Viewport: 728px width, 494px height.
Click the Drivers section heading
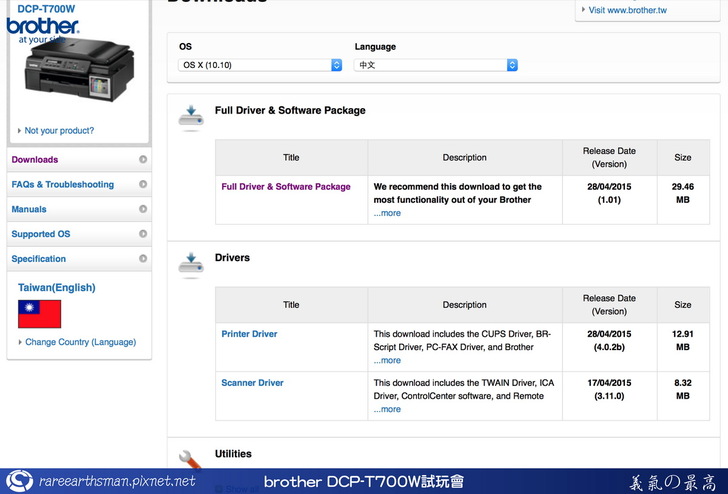click(x=232, y=258)
